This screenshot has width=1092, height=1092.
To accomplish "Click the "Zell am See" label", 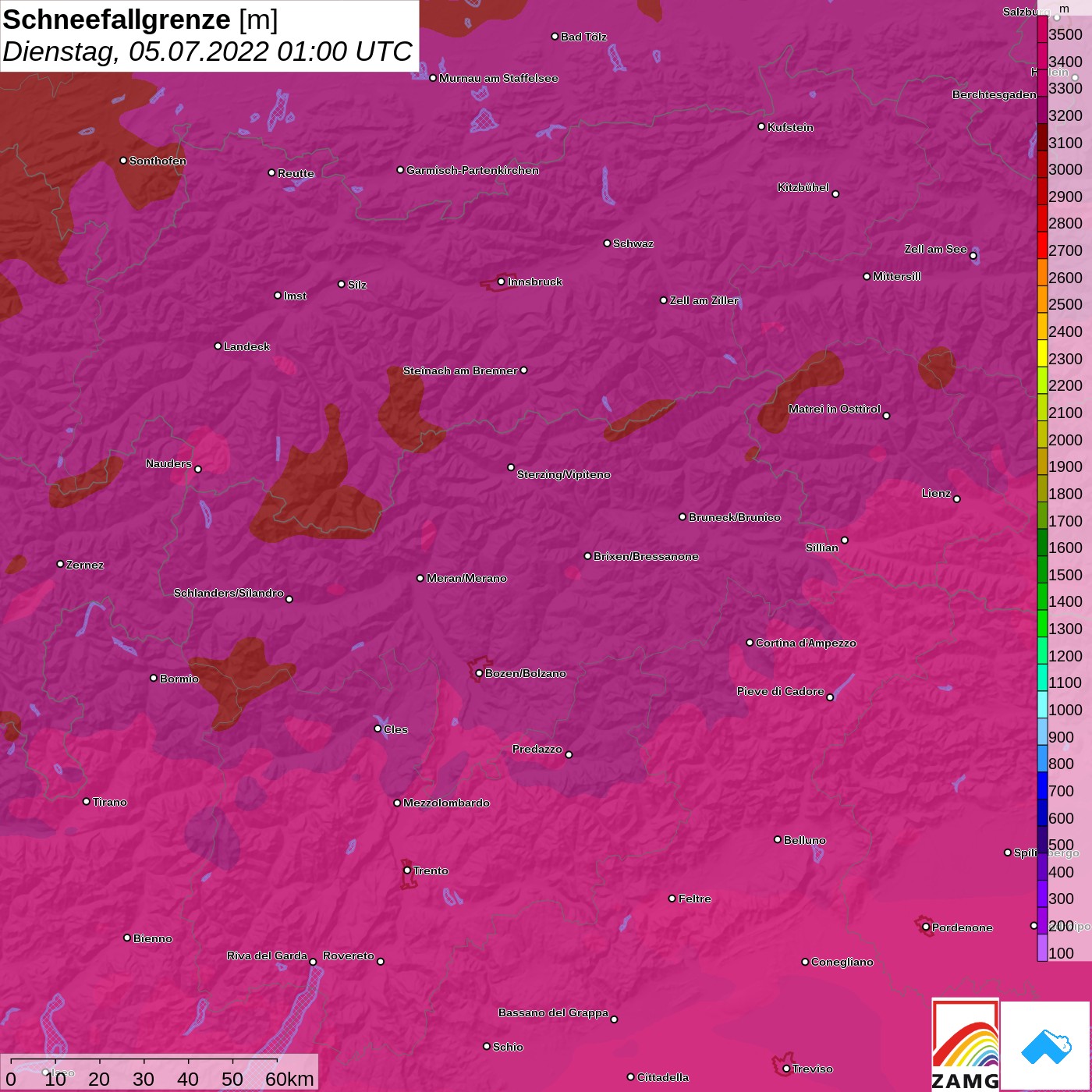I will tap(936, 249).
